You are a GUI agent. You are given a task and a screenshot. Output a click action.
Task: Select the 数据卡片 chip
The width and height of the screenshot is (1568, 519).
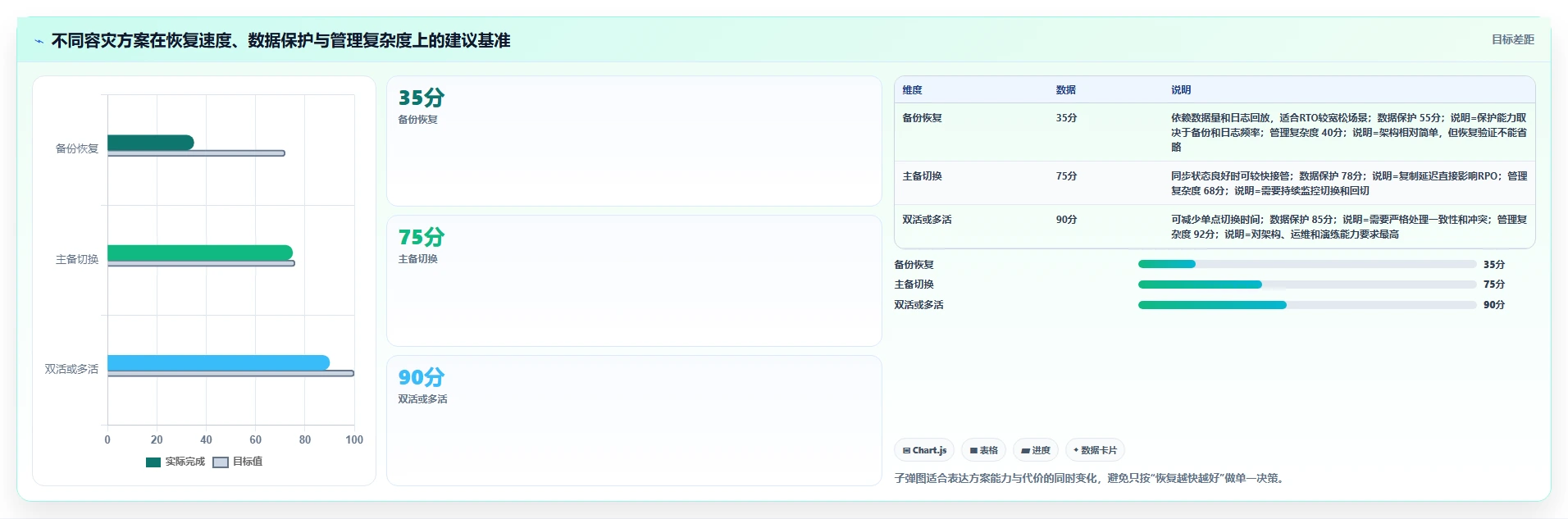[x=1095, y=450]
